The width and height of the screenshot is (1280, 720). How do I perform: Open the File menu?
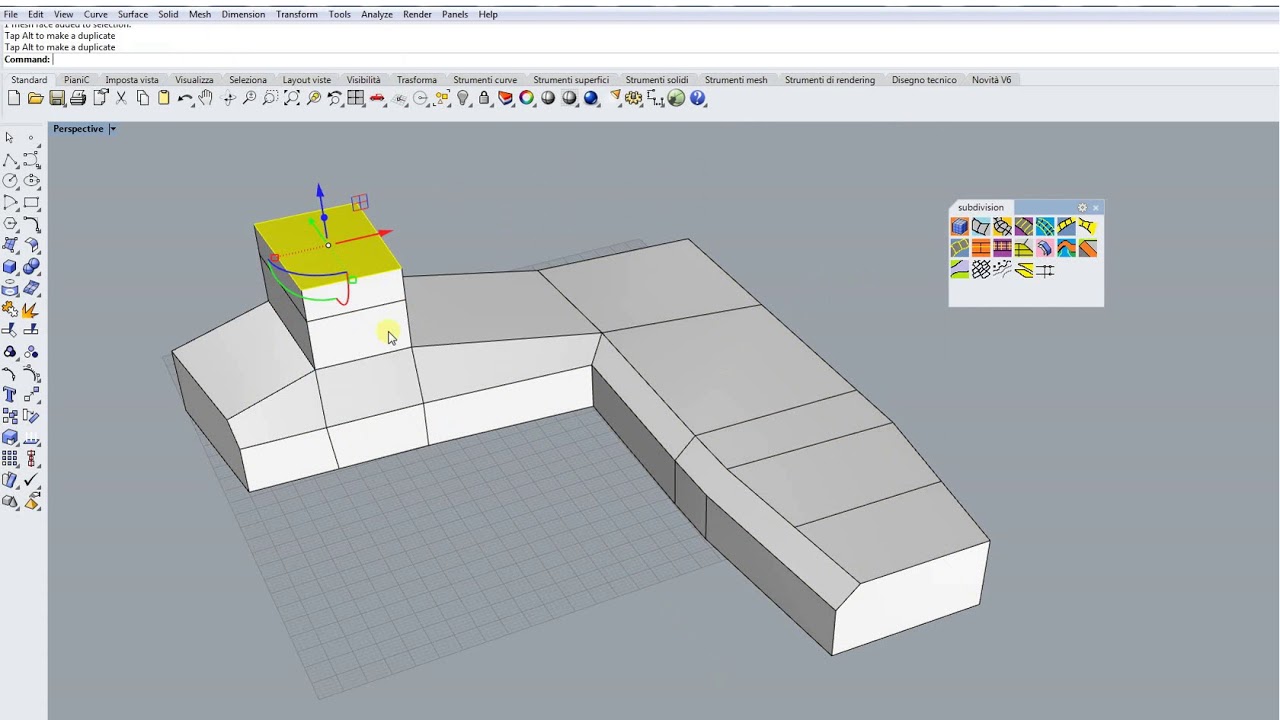pos(11,14)
